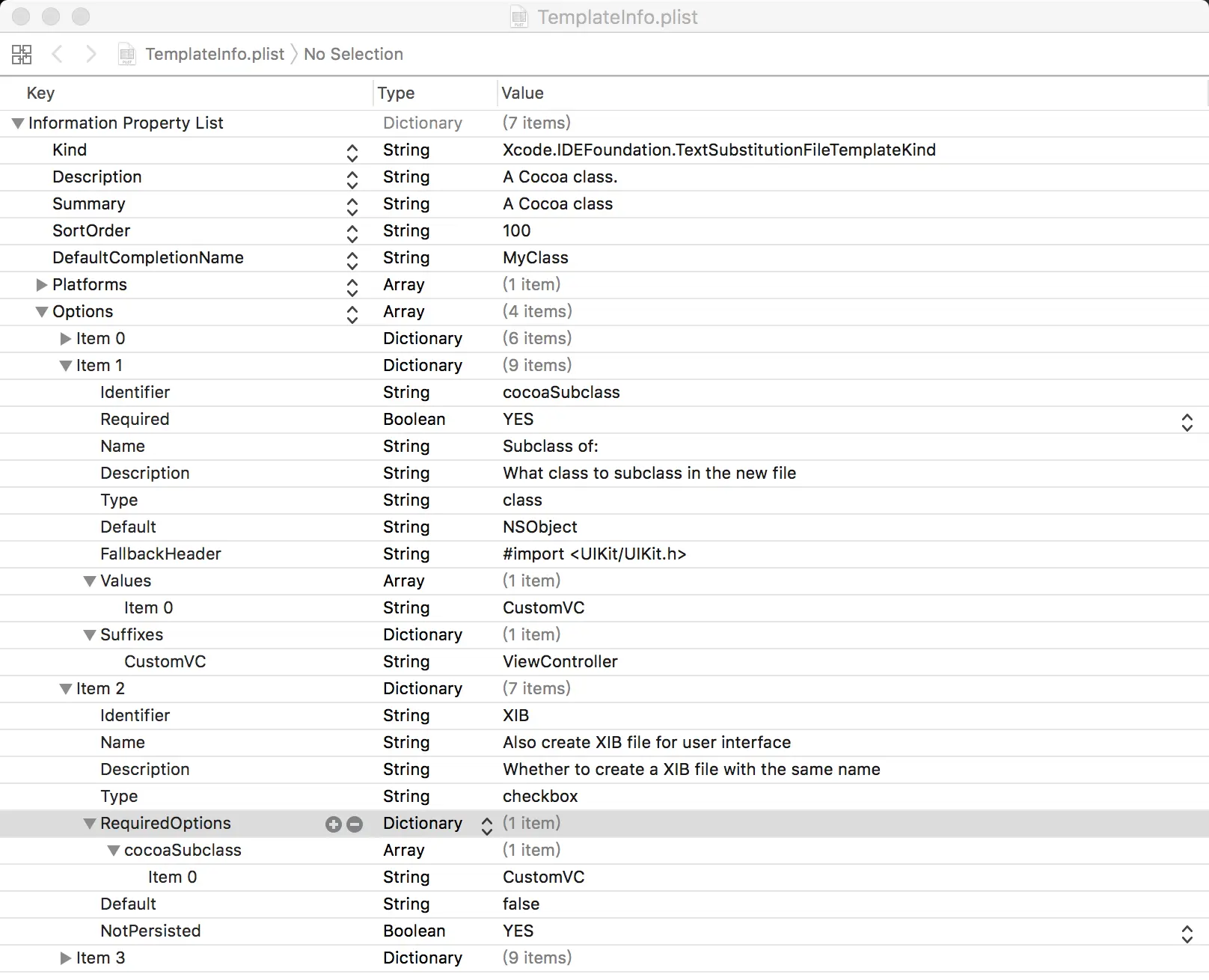The height and width of the screenshot is (980, 1209).
Task: Open the related items grid menu
Action: (22, 54)
